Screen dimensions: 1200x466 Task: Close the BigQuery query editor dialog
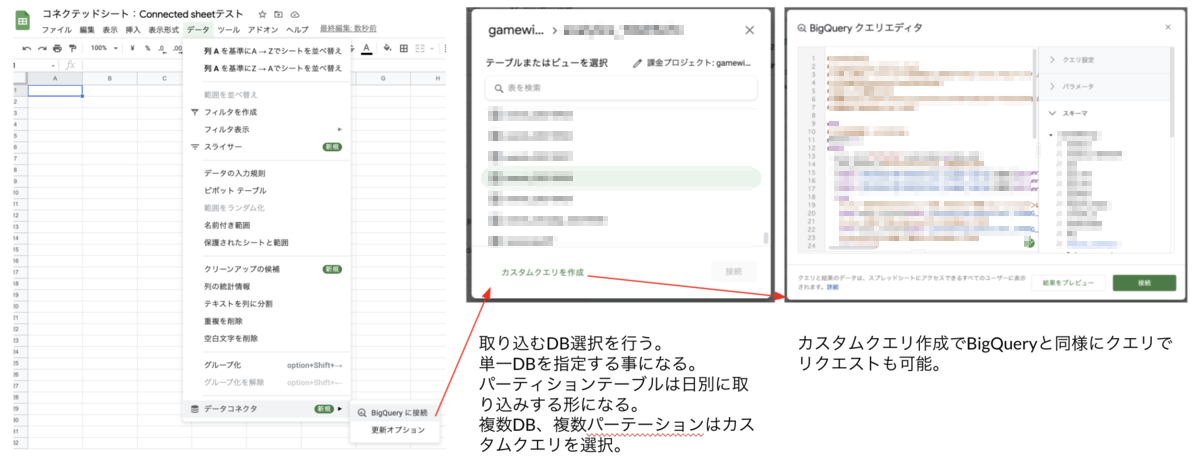(x=1167, y=28)
